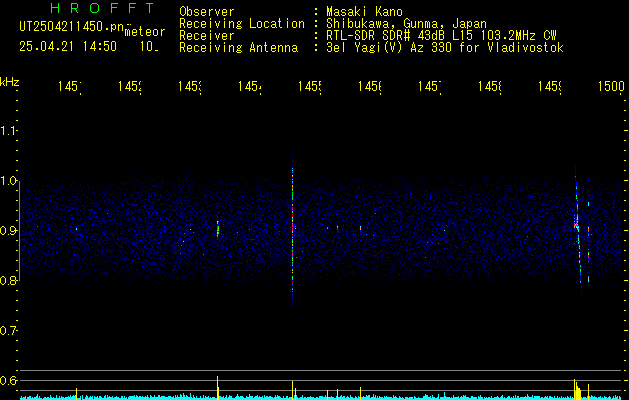Click the slanted meteor echo after 1459
629x400 pixels.
coord(578,231)
